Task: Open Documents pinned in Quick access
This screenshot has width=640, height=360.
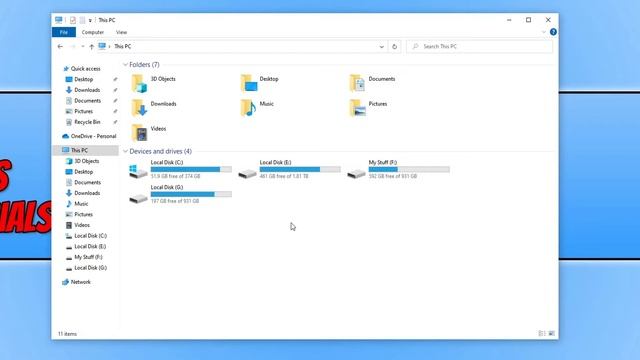Action: (x=83, y=100)
